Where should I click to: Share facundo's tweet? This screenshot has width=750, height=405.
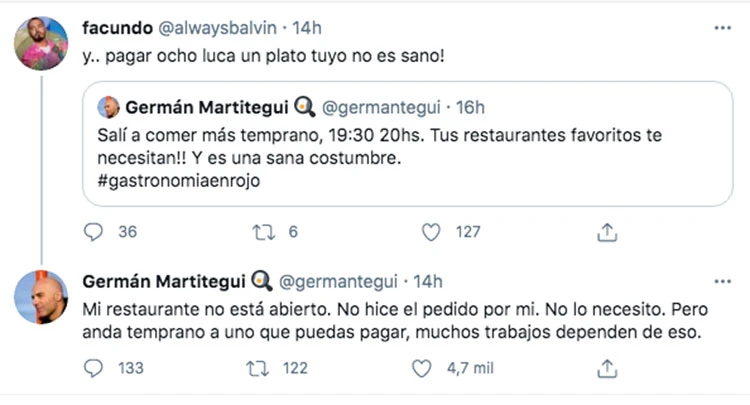(606, 233)
